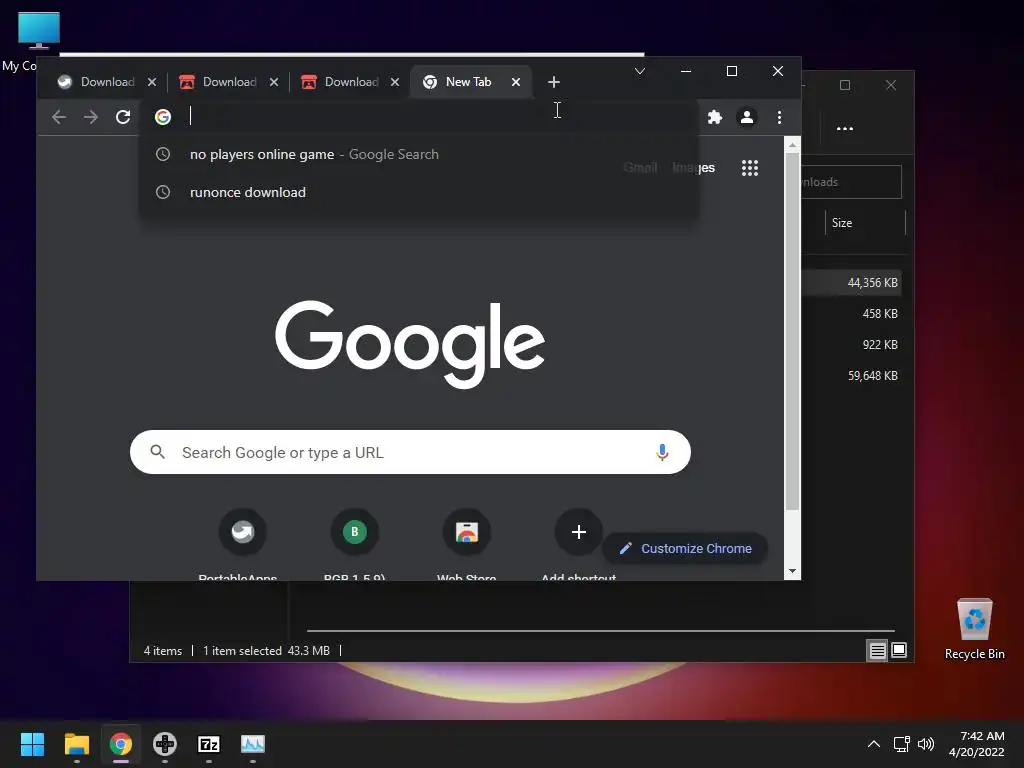
Task: Open the Windows Start menu
Action: (32, 744)
